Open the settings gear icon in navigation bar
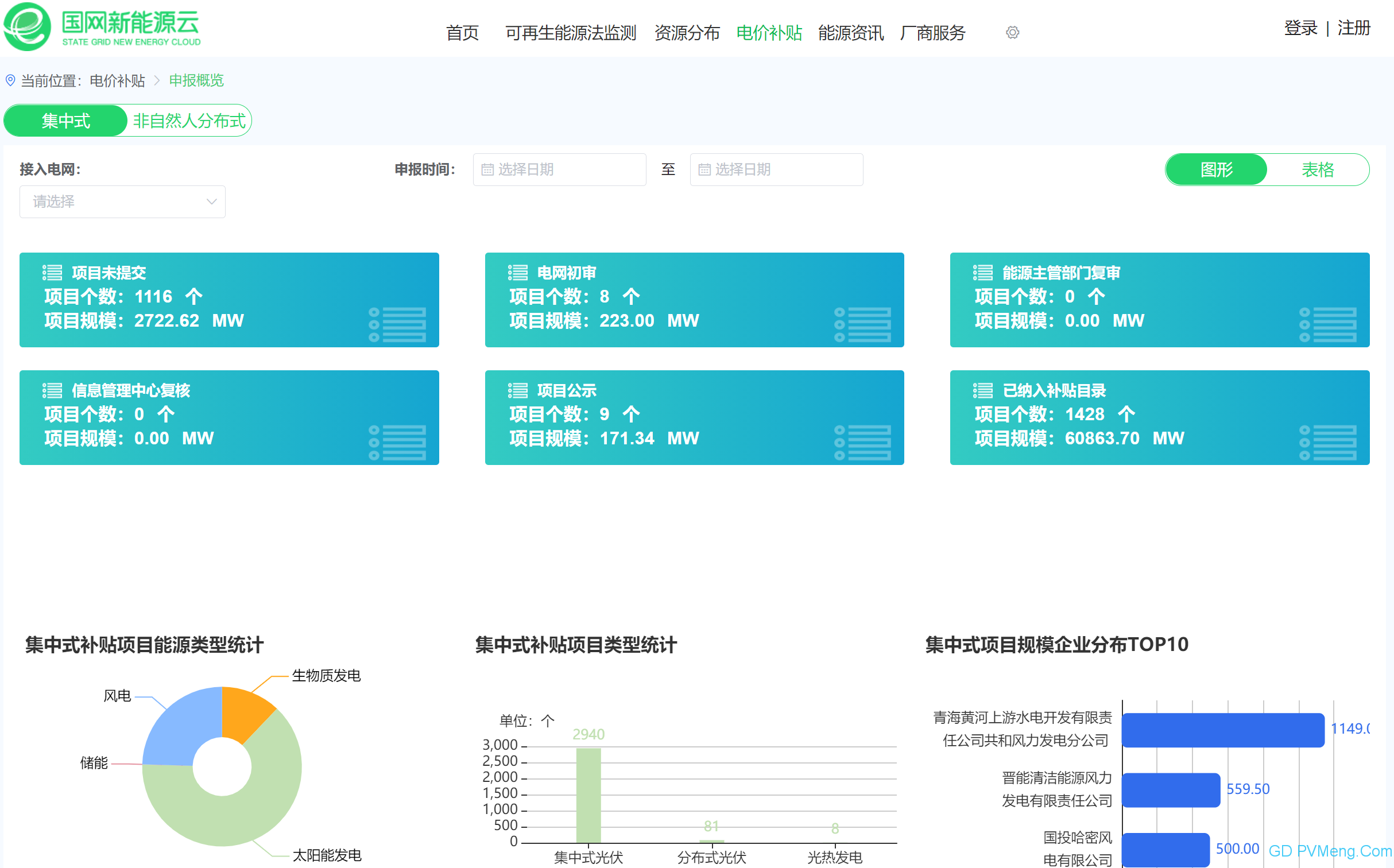The image size is (1394, 868). 1012,33
